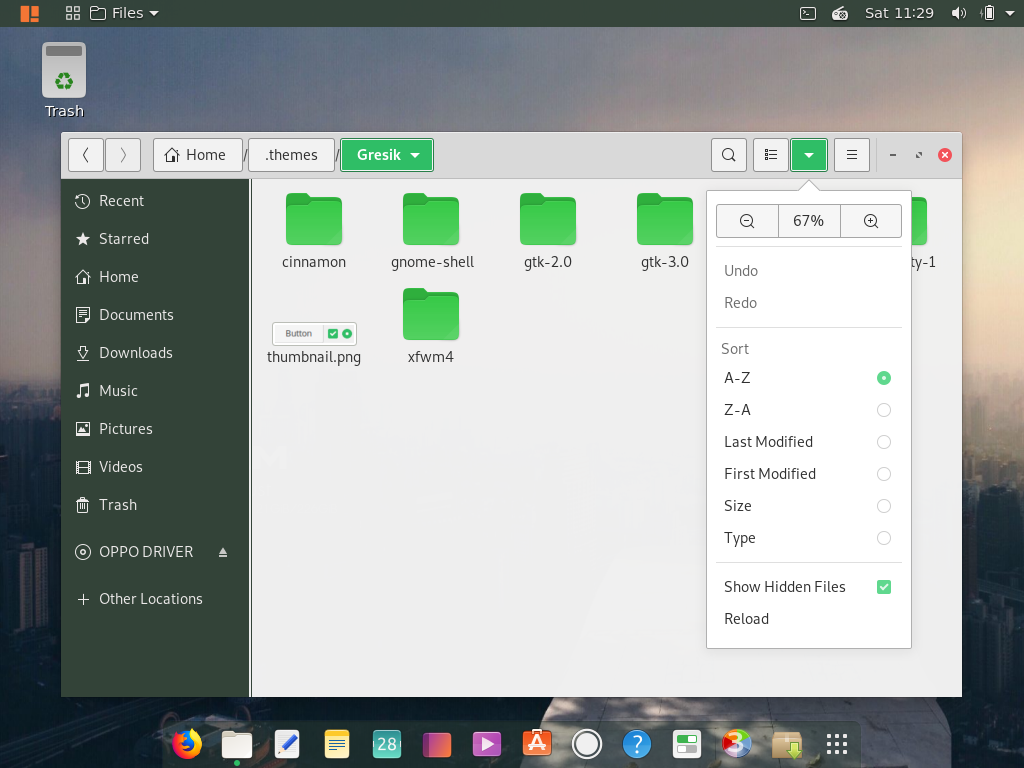The width and height of the screenshot is (1024, 768).
Task: Go to Recent in sidebar
Action: (x=155, y=201)
